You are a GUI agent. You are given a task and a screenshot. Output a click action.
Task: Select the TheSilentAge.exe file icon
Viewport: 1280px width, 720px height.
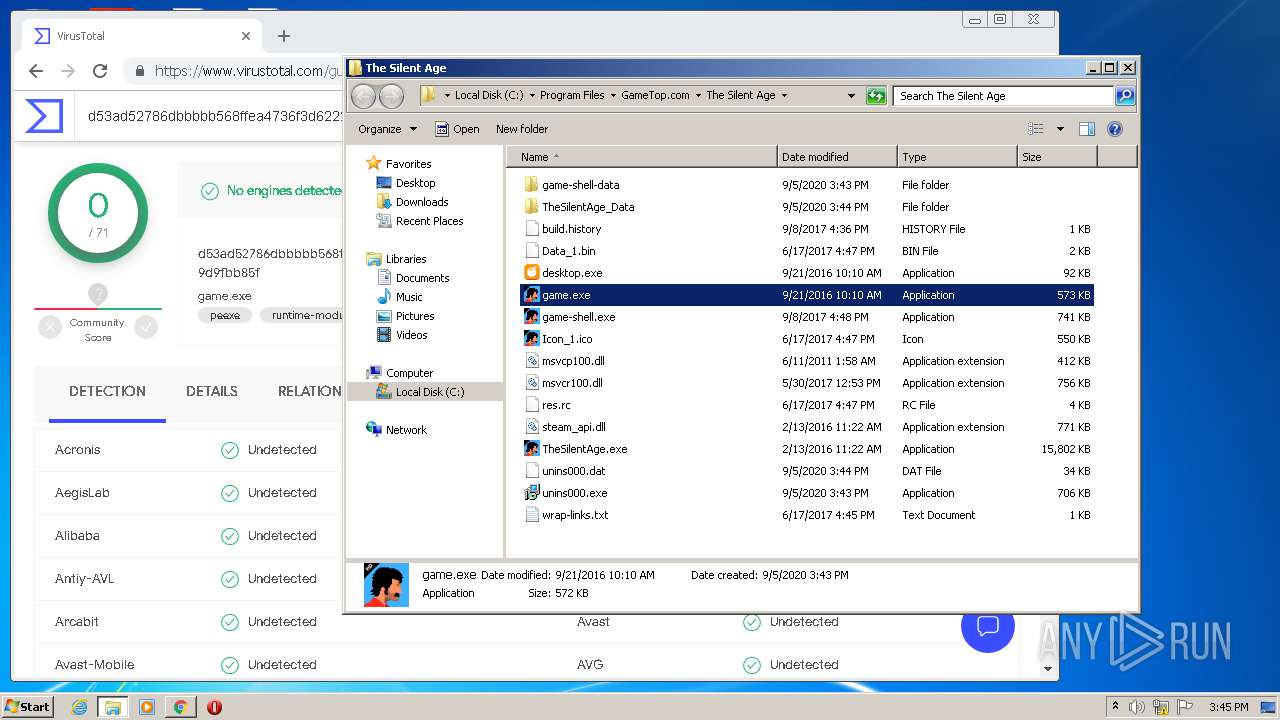(x=532, y=449)
